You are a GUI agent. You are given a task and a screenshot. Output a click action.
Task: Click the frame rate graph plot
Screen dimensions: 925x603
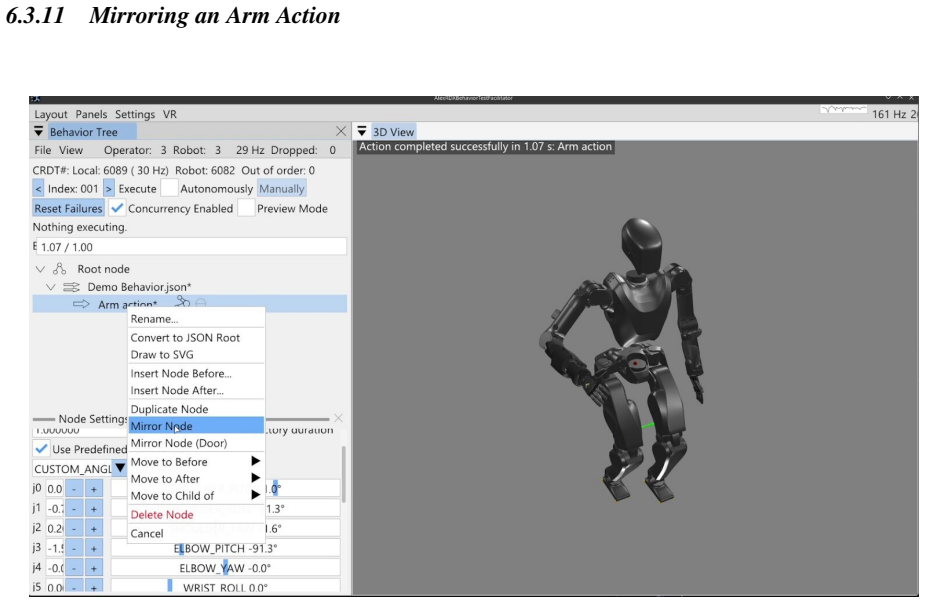(x=844, y=110)
